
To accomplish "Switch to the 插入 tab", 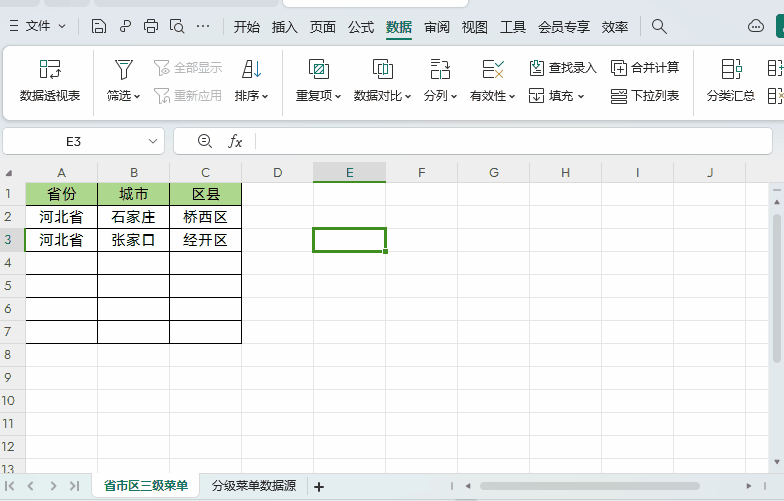I will 284,26.
